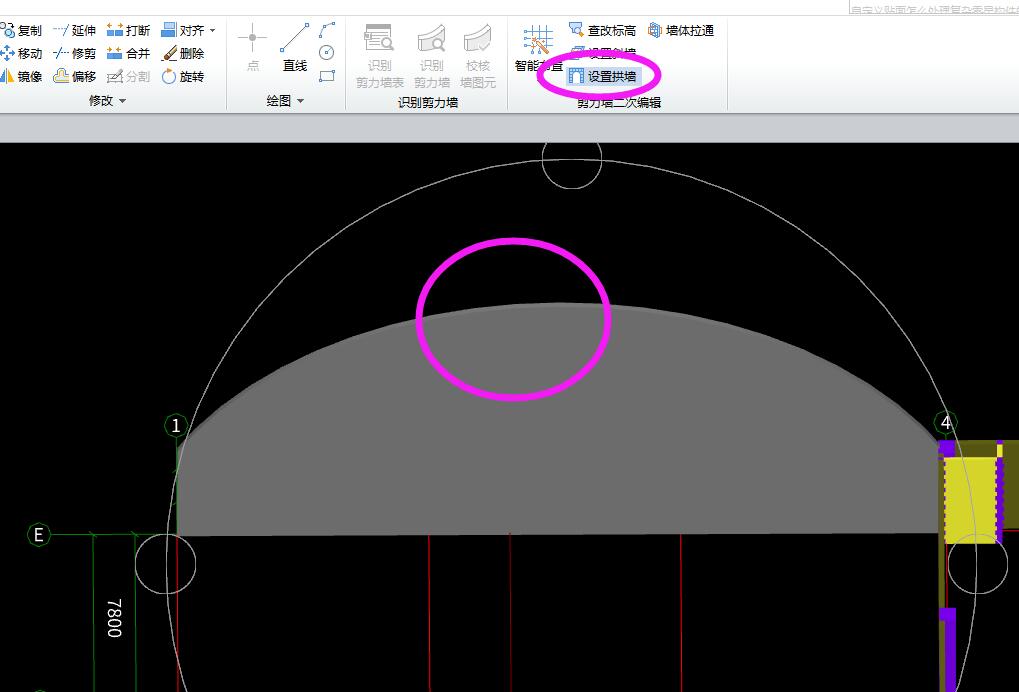Viewport: 1019px width, 692px height.
Task: Choose the 直线 (Line) draw tool
Action: tap(294, 47)
